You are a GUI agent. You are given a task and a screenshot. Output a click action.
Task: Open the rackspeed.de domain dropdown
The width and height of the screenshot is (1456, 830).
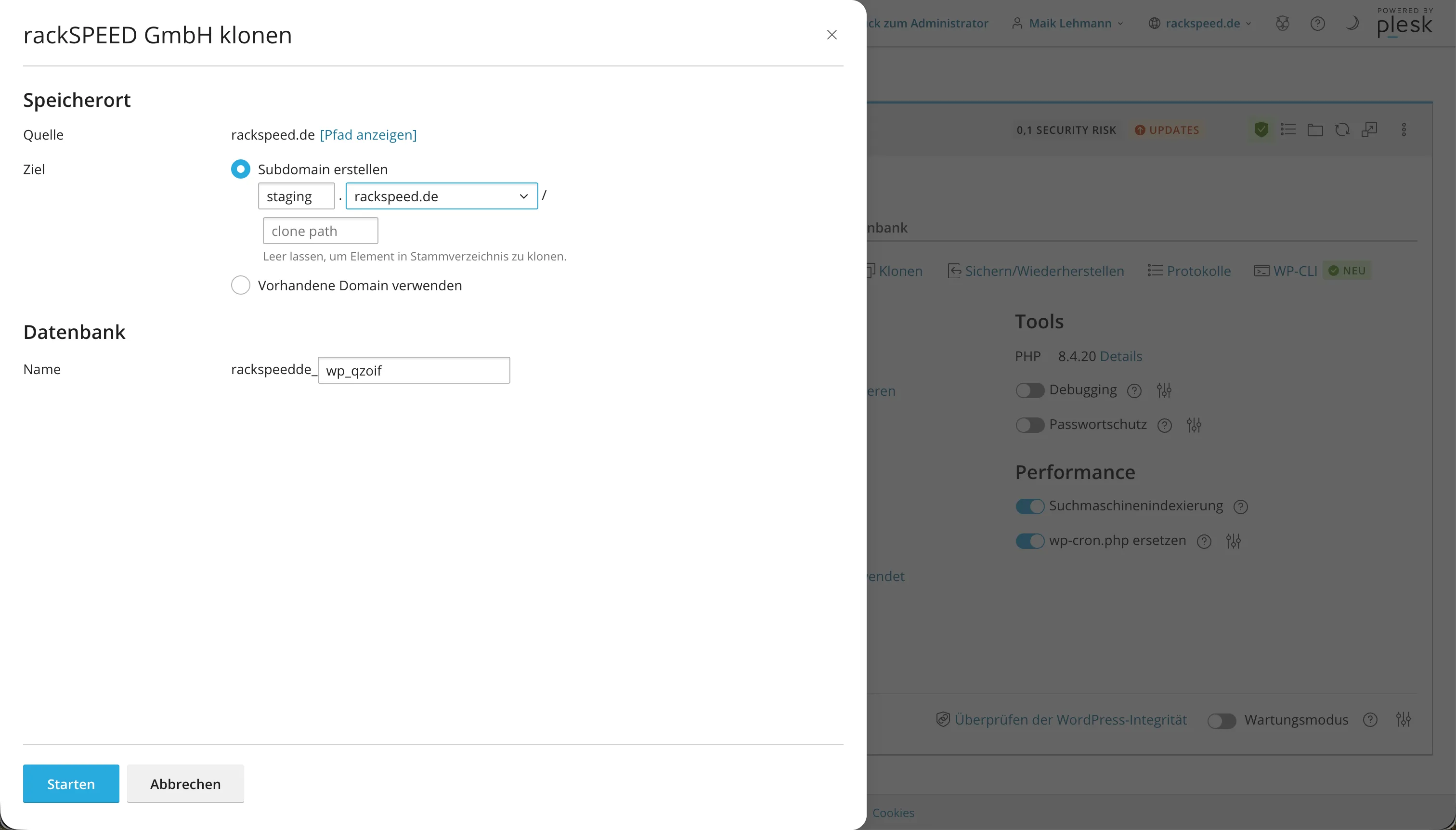click(x=442, y=196)
